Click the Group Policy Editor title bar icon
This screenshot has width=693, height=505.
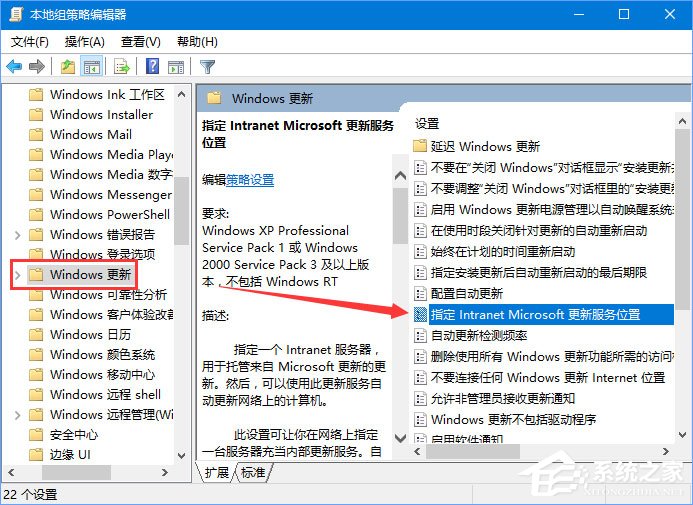16,14
